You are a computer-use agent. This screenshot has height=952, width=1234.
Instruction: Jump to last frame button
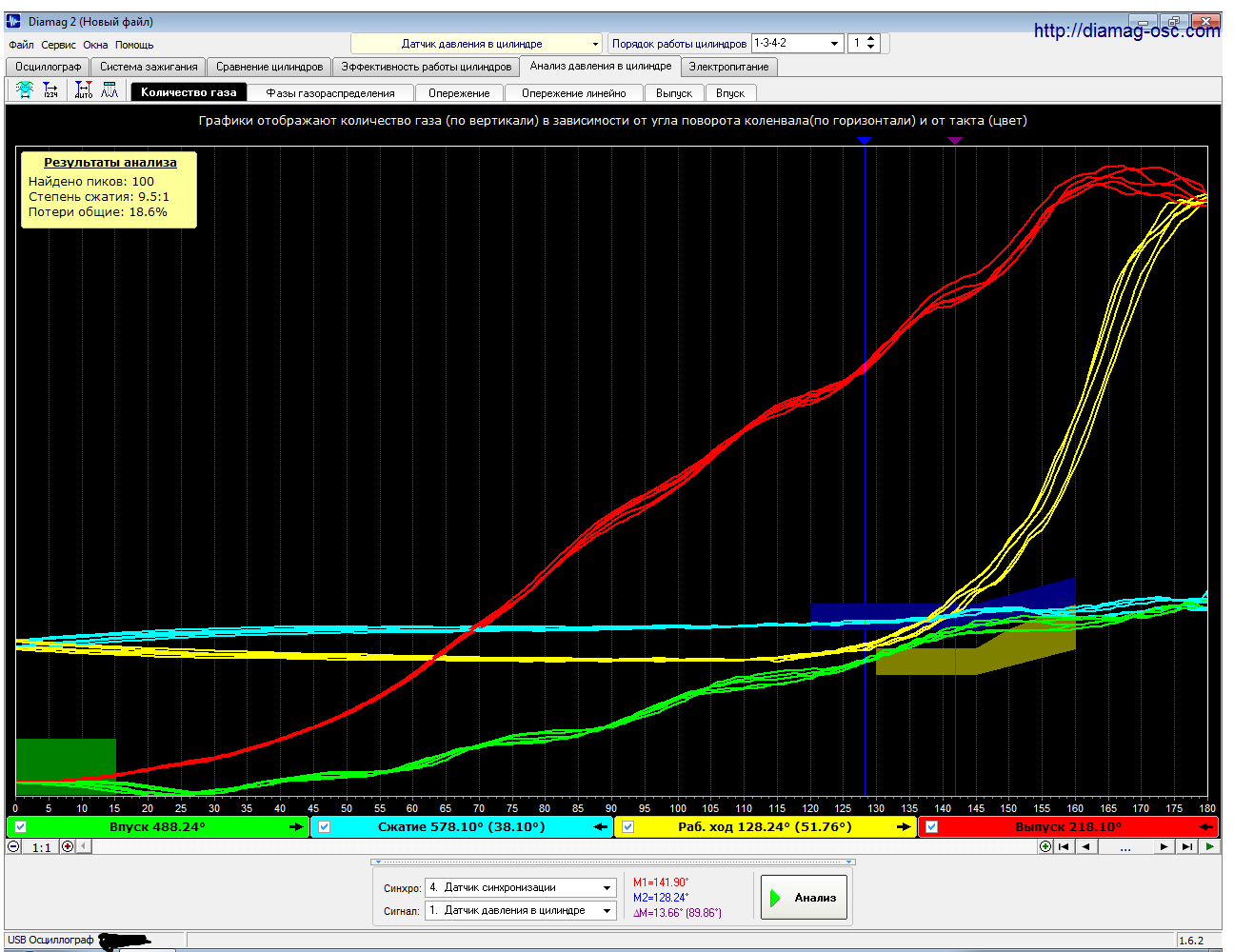[x=1186, y=846]
